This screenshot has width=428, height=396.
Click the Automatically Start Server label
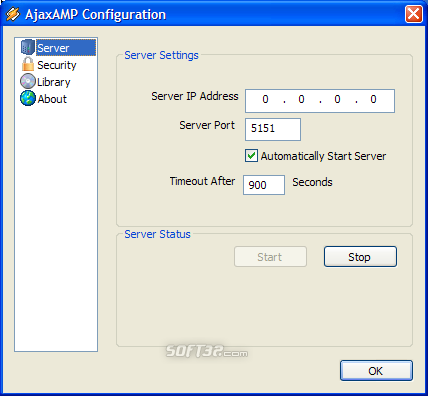[x=323, y=156]
